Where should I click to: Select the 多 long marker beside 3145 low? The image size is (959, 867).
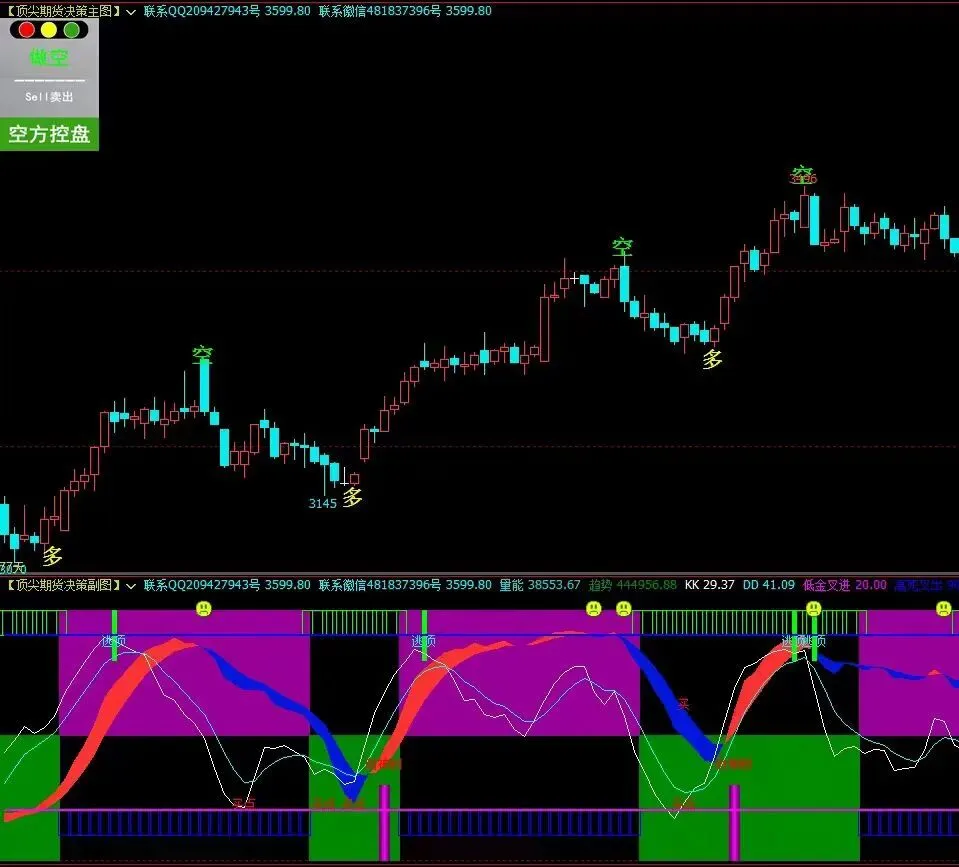(x=352, y=497)
